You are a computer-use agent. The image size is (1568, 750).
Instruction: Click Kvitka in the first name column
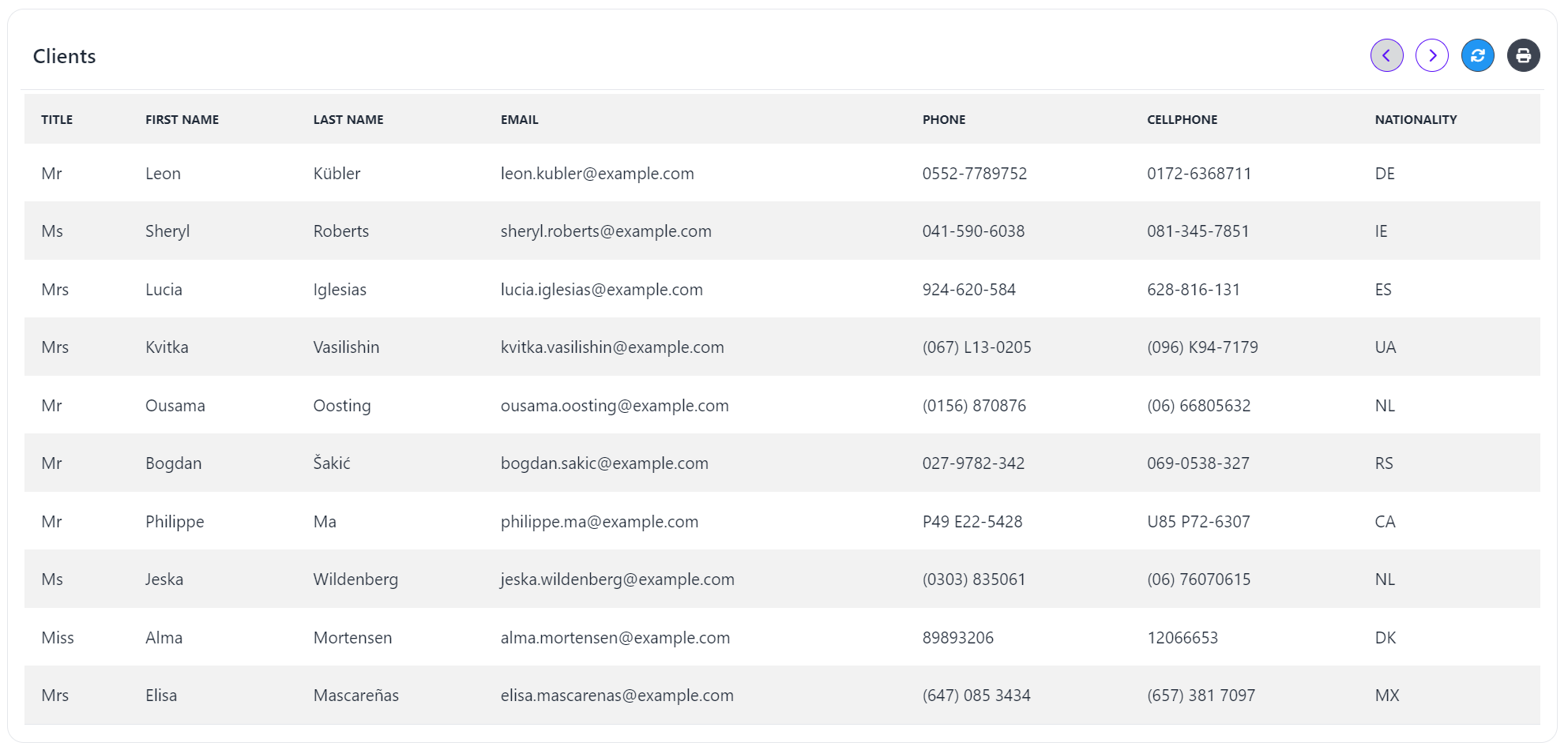click(x=167, y=347)
